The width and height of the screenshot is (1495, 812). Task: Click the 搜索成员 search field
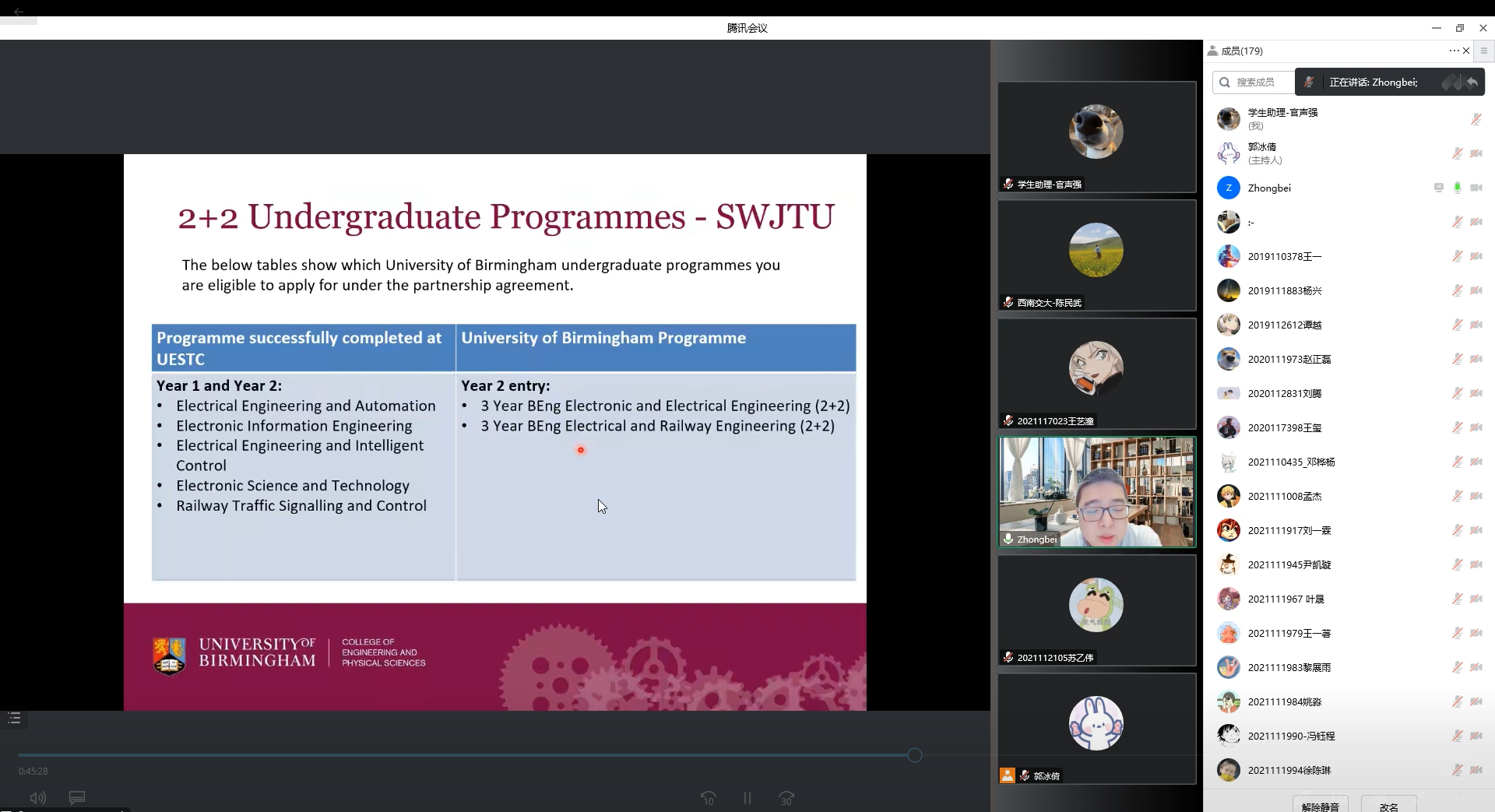pyautogui.click(x=1255, y=82)
